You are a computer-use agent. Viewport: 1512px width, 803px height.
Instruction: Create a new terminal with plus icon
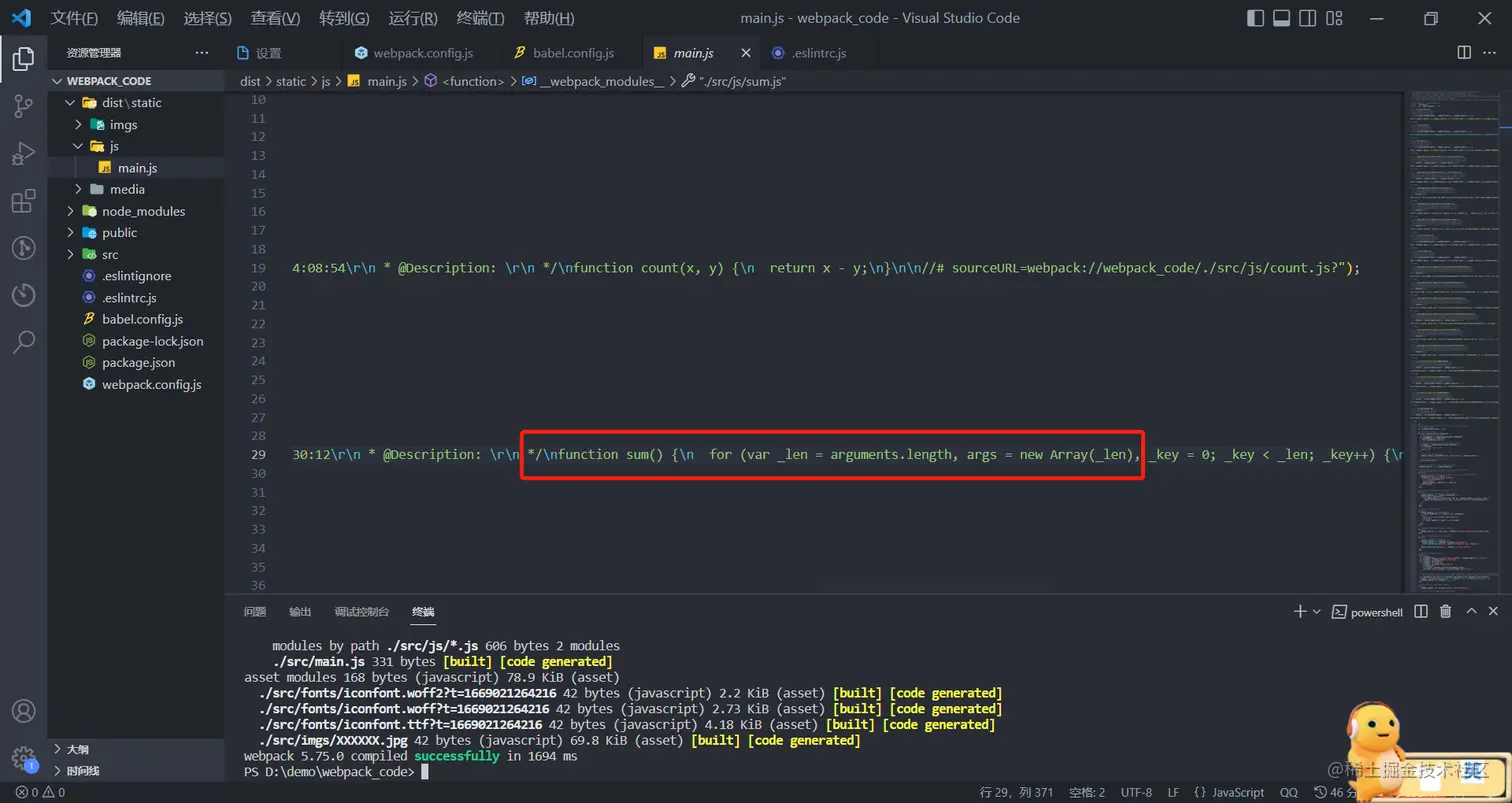click(1300, 611)
